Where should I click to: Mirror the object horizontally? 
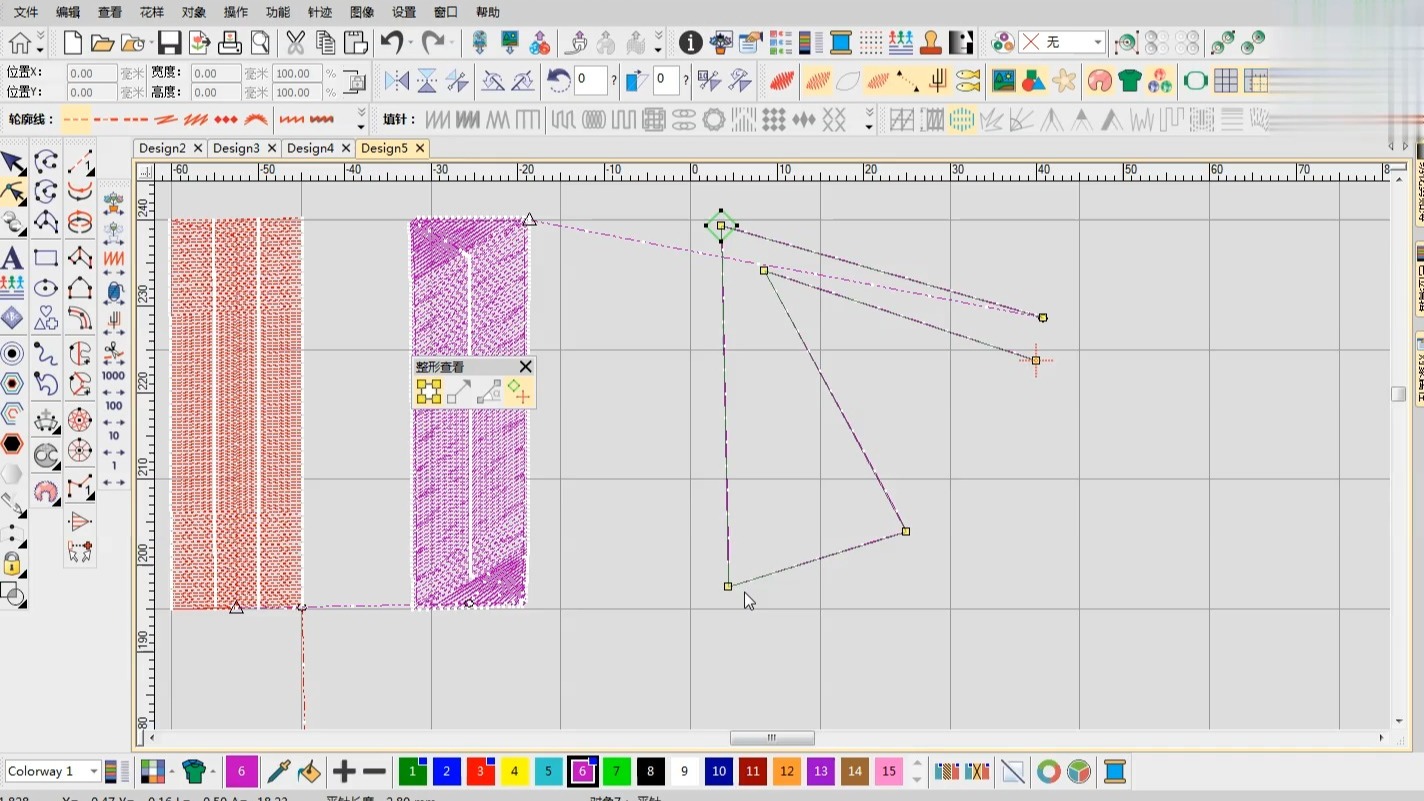point(397,81)
